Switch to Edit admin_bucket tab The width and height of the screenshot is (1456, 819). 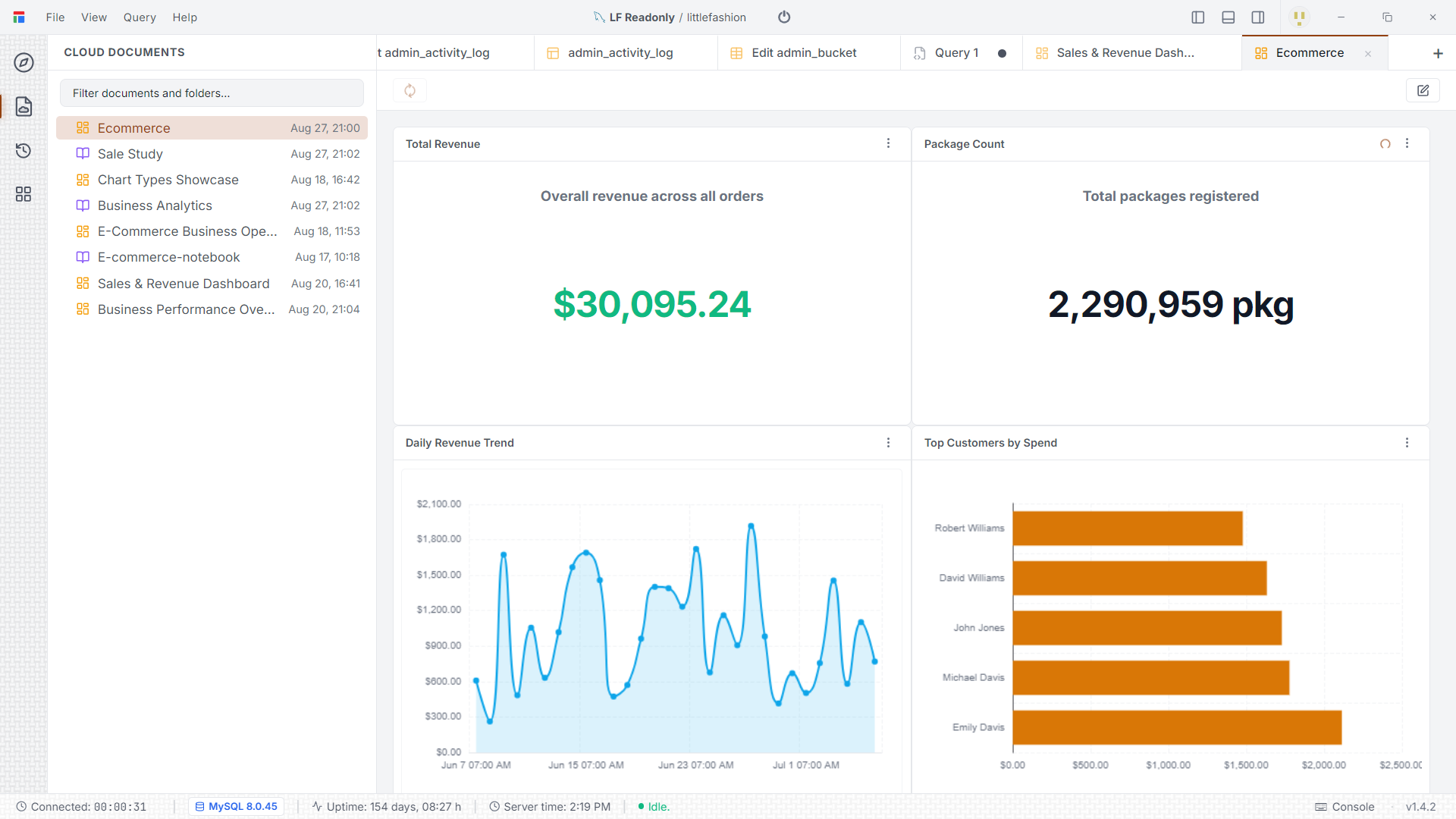coord(808,53)
